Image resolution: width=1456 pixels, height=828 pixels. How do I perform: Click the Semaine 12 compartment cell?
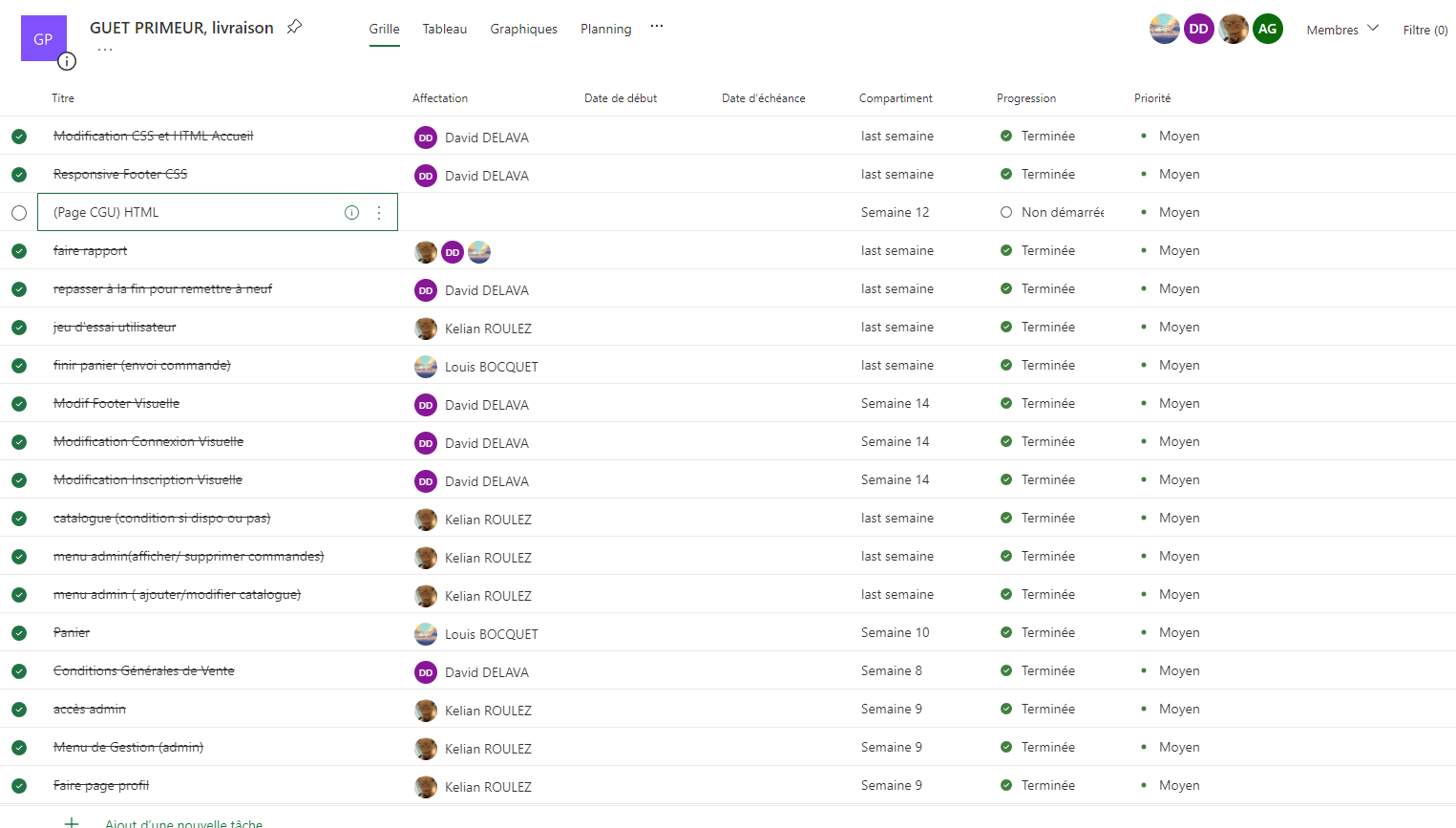click(895, 212)
